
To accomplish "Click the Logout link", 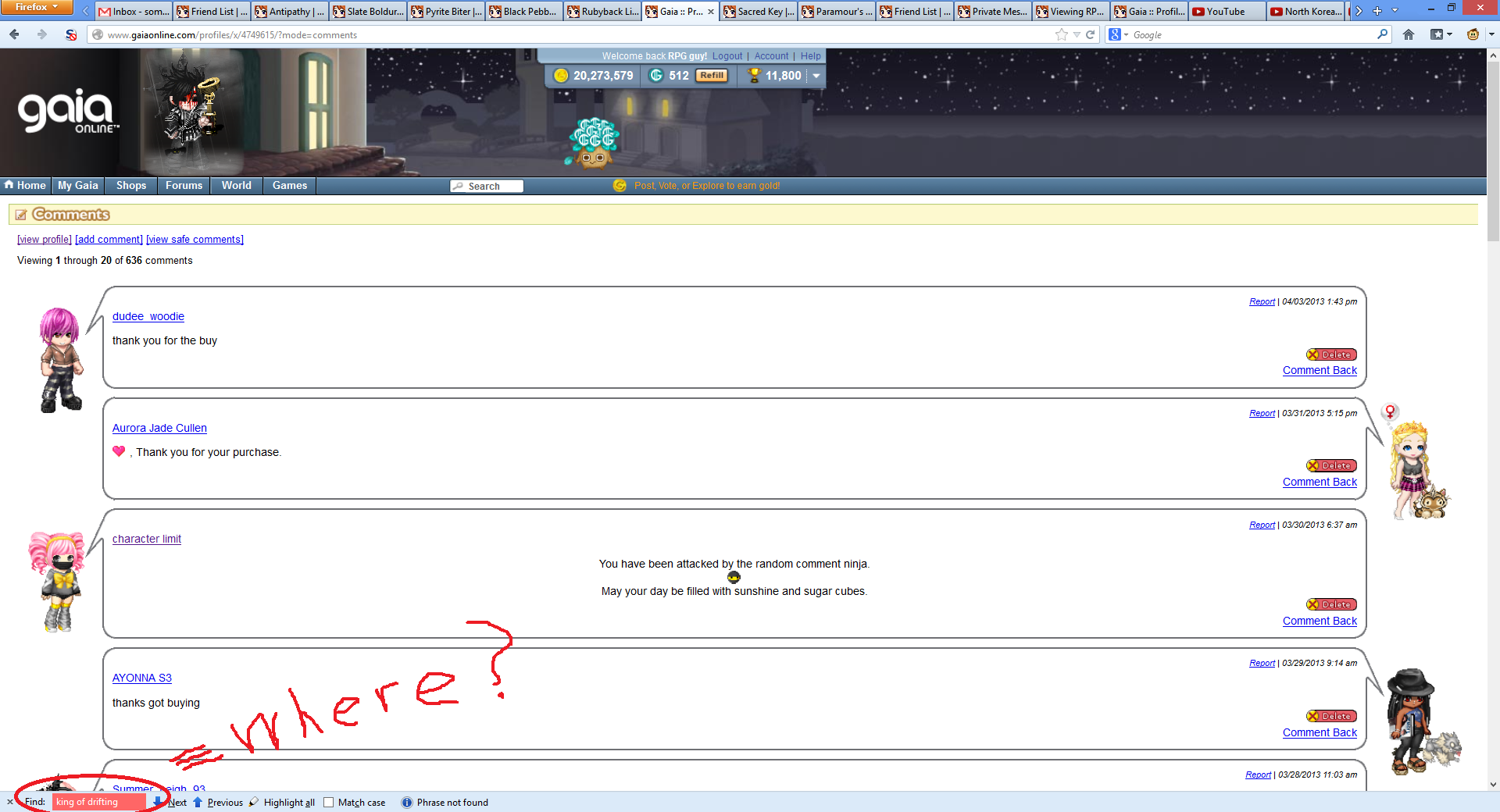I will (727, 56).
